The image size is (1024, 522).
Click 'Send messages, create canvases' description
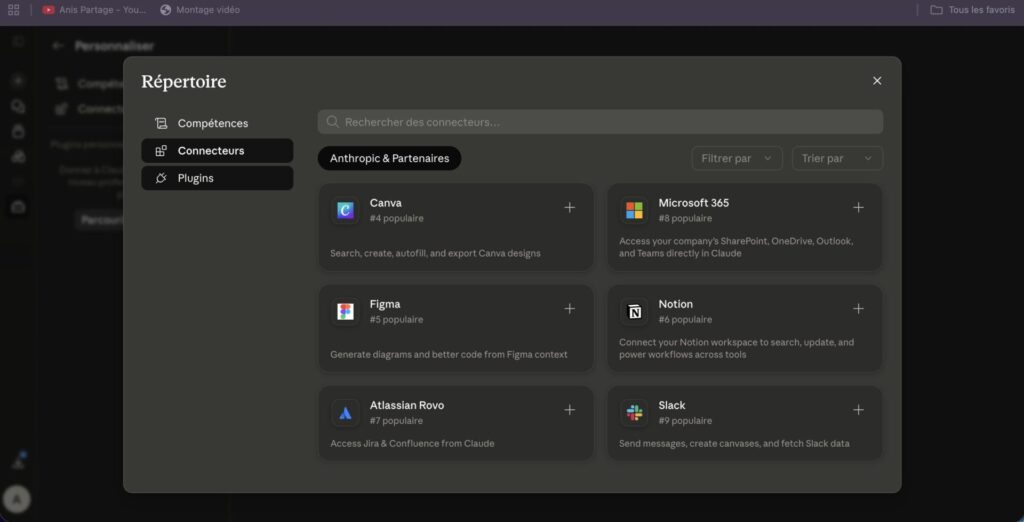734,444
